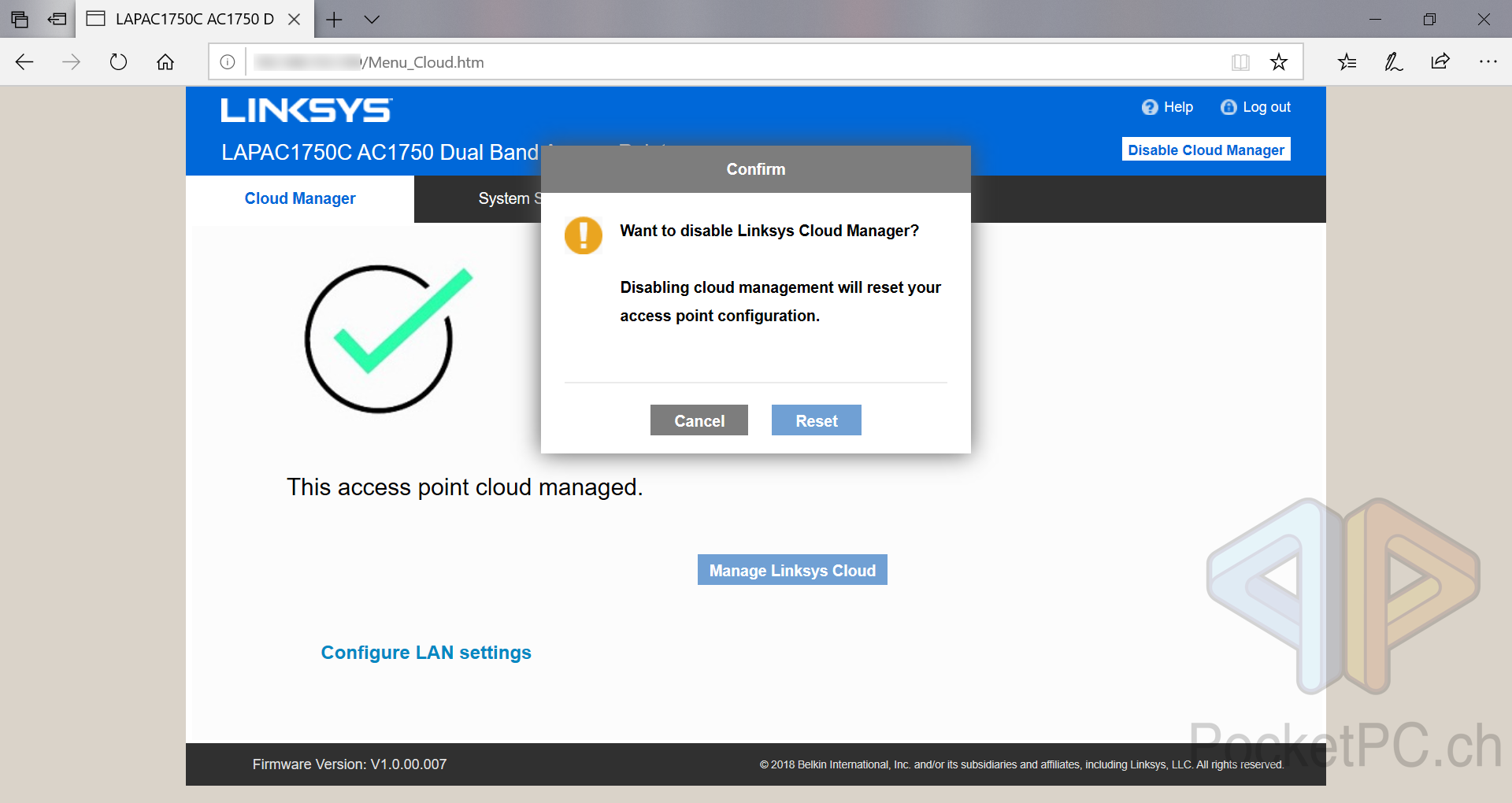This screenshot has height=803, width=1512.
Task: Select the Cloud Manager tab
Action: click(300, 198)
